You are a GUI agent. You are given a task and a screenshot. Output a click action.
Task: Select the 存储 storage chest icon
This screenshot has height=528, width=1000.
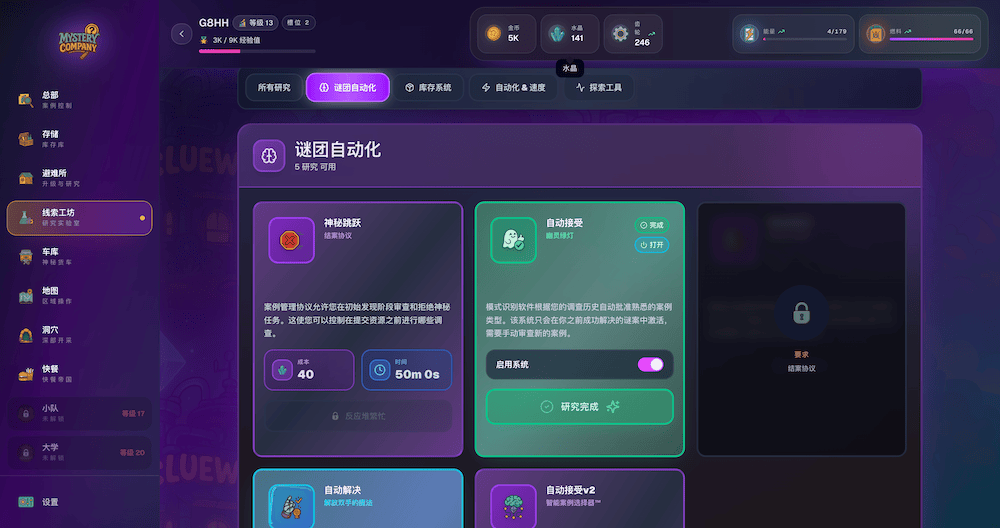[x=26, y=139]
